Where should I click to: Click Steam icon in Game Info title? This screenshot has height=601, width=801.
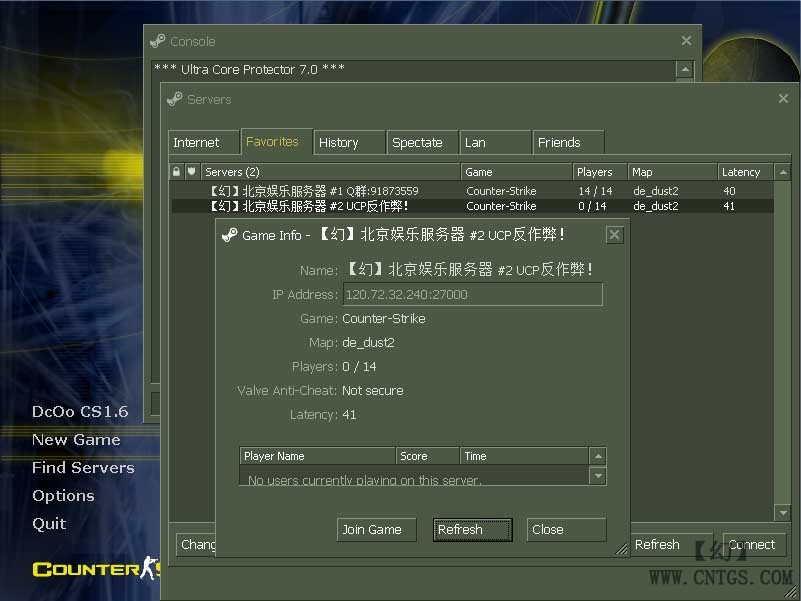[x=229, y=235]
